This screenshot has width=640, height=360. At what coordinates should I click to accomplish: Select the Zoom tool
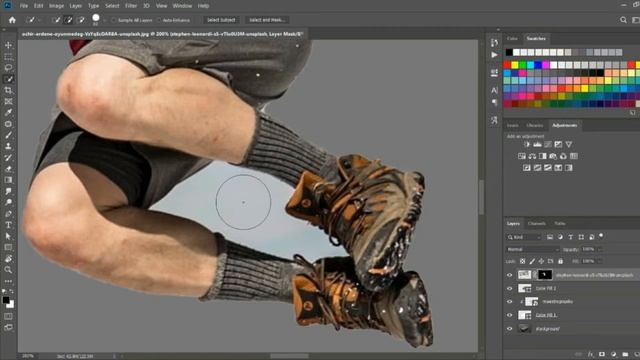coord(8,270)
